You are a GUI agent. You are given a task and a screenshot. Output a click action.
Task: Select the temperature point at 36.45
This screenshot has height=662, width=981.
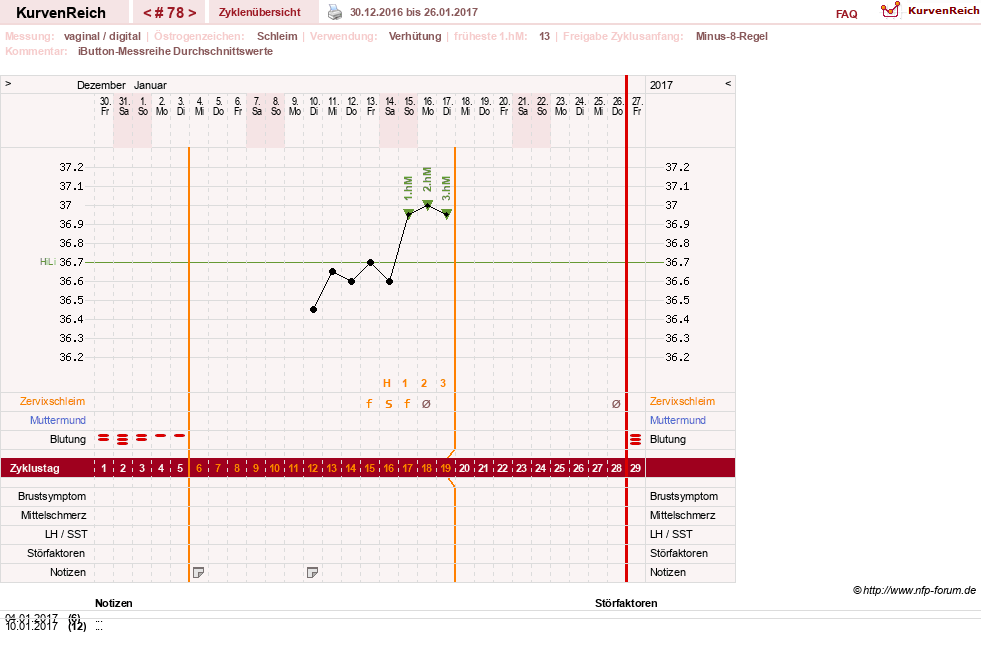pyautogui.click(x=313, y=310)
